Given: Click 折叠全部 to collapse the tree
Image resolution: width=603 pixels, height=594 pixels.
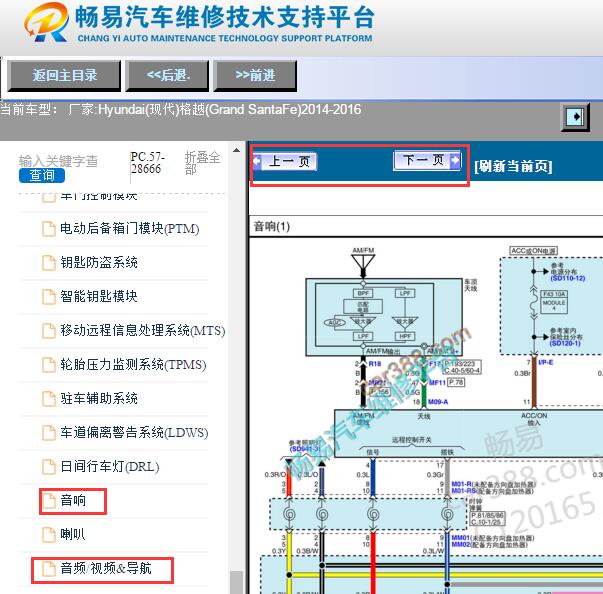Looking at the screenshot, I should pyautogui.click(x=203, y=163).
